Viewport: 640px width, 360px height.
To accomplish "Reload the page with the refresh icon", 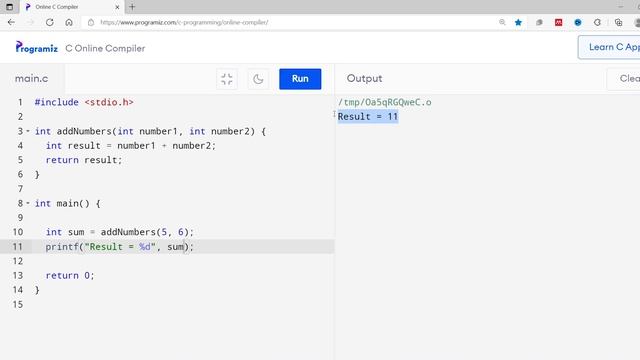I will pyautogui.click(x=49, y=22).
